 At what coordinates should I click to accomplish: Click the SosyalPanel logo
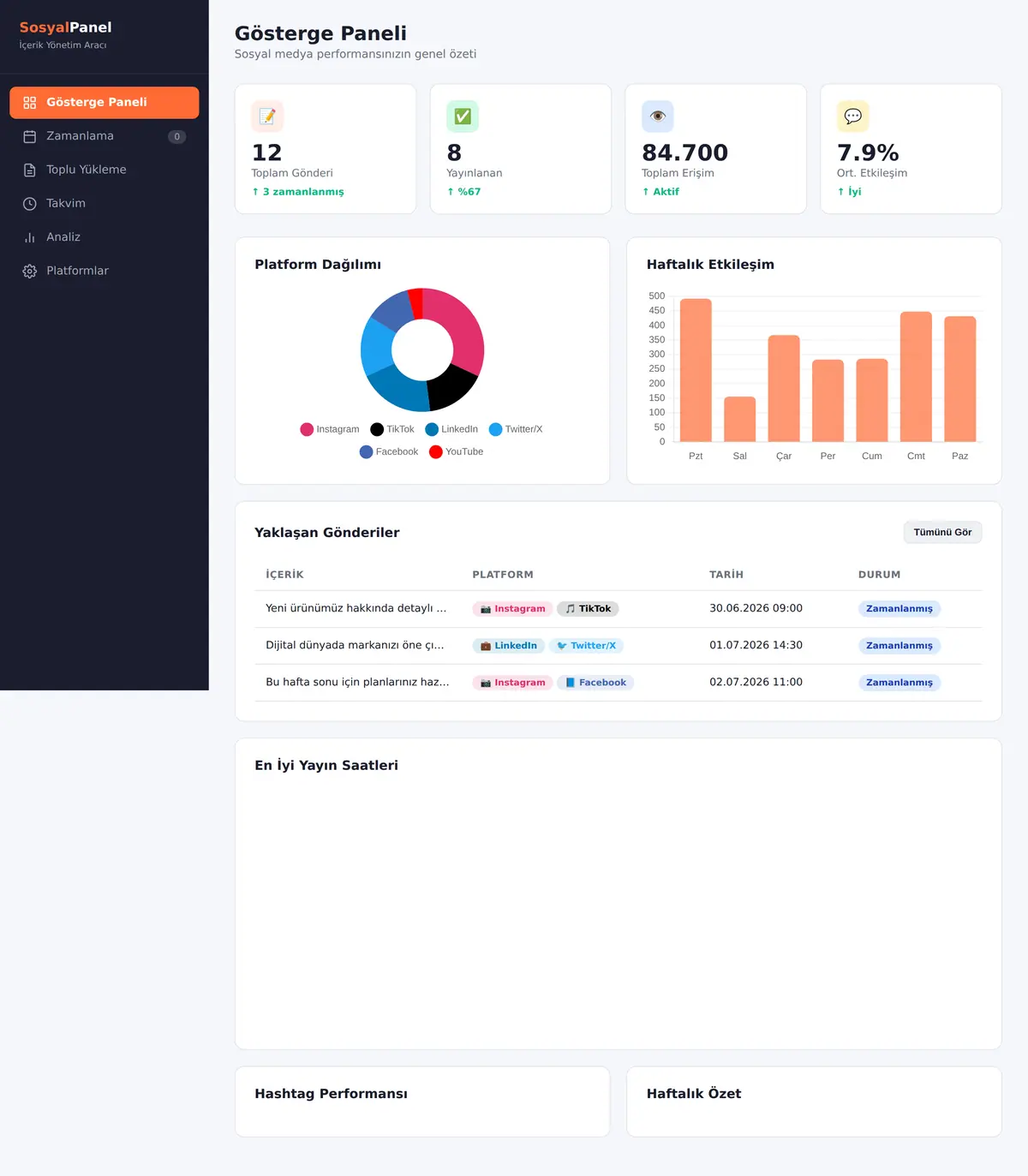tap(66, 27)
